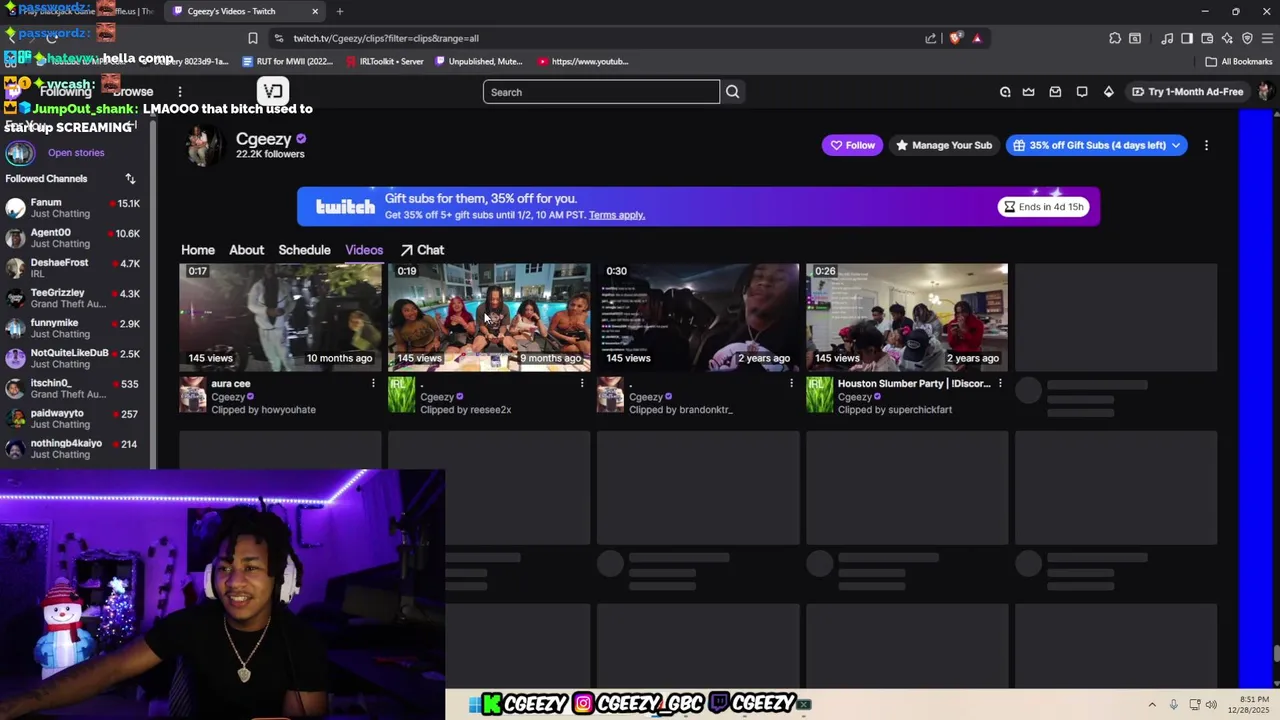This screenshot has height=720, width=1280.
Task: Click the sort followed channels icon
Action: pyautogui.click(x=130, y=178)
